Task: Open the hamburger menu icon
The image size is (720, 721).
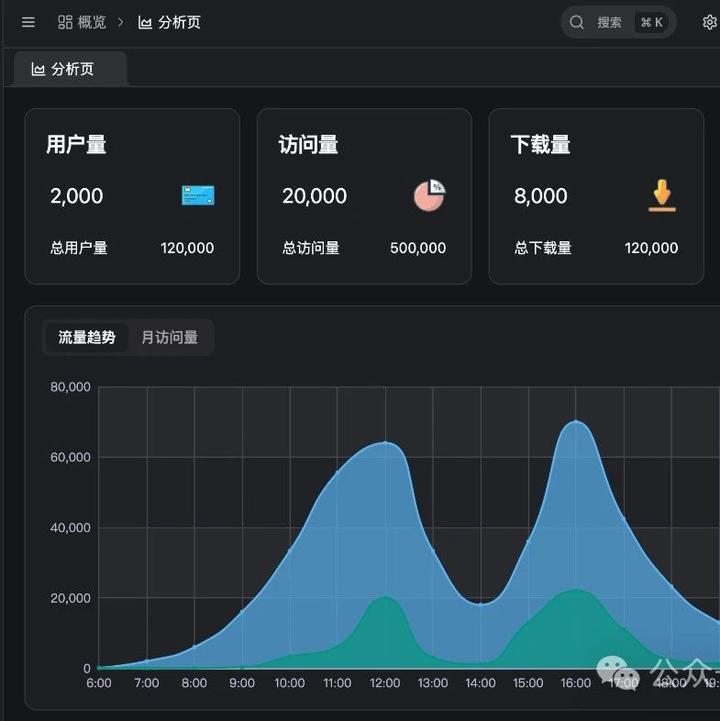Action: point(28,22)
